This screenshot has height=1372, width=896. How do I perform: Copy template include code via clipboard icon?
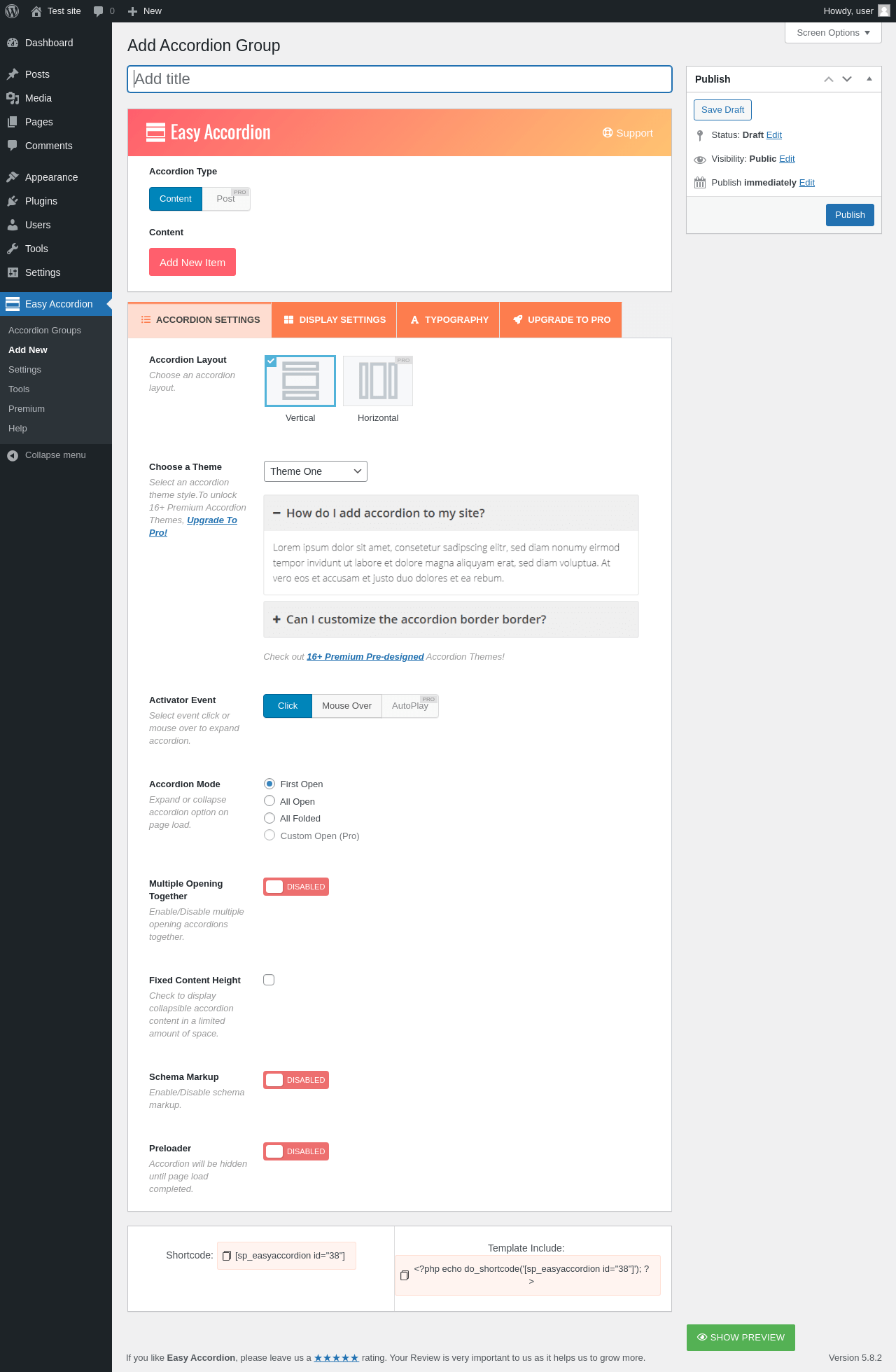[x=405, y=1275]
